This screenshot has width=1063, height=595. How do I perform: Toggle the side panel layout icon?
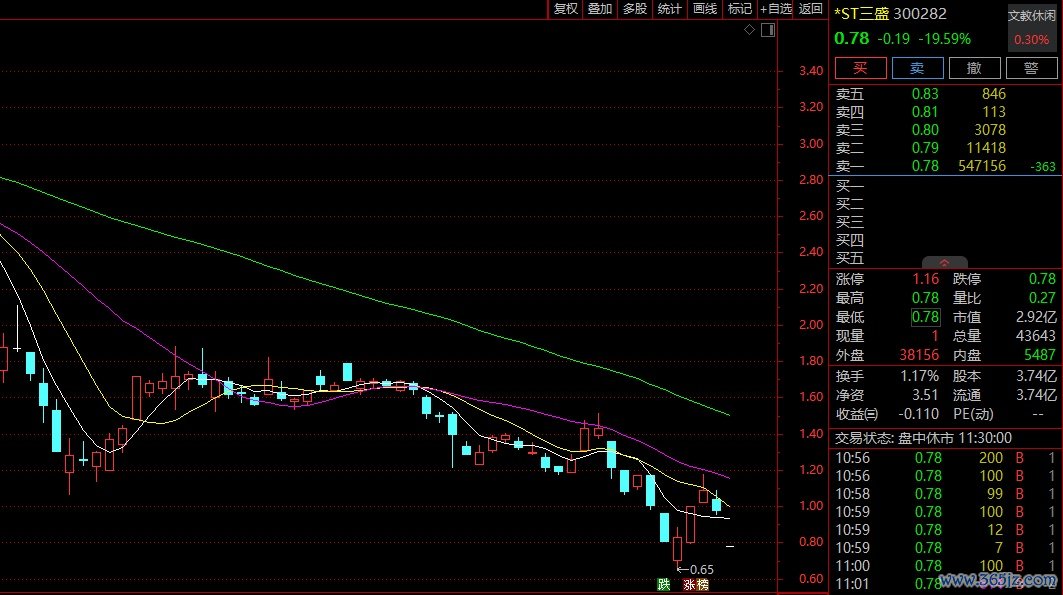click(x=768, y=31)
